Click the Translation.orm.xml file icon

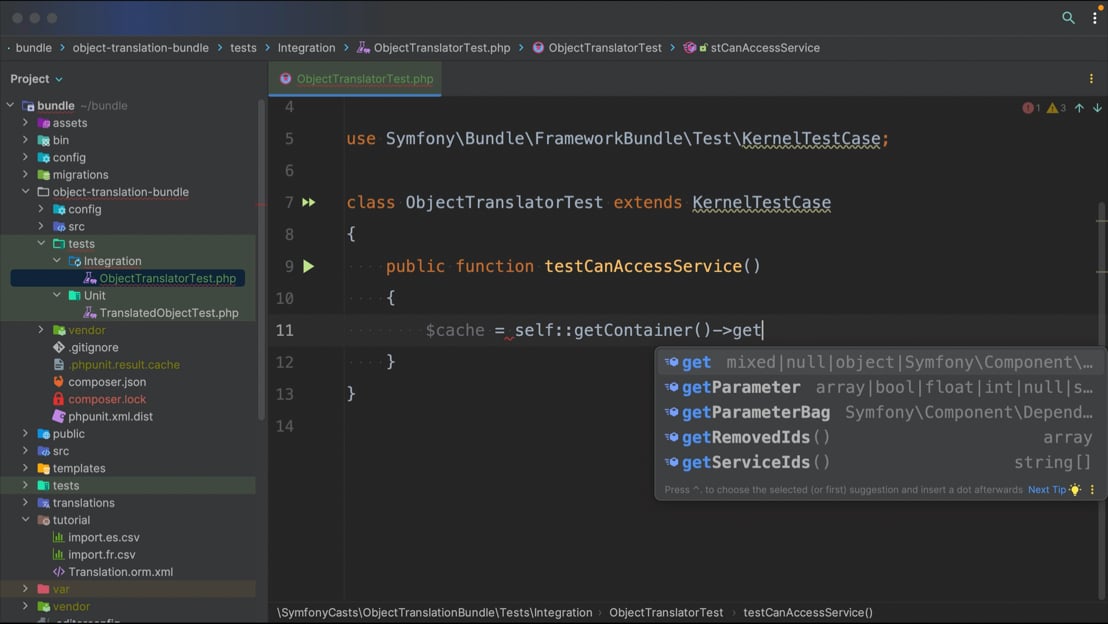coord(59,572)
